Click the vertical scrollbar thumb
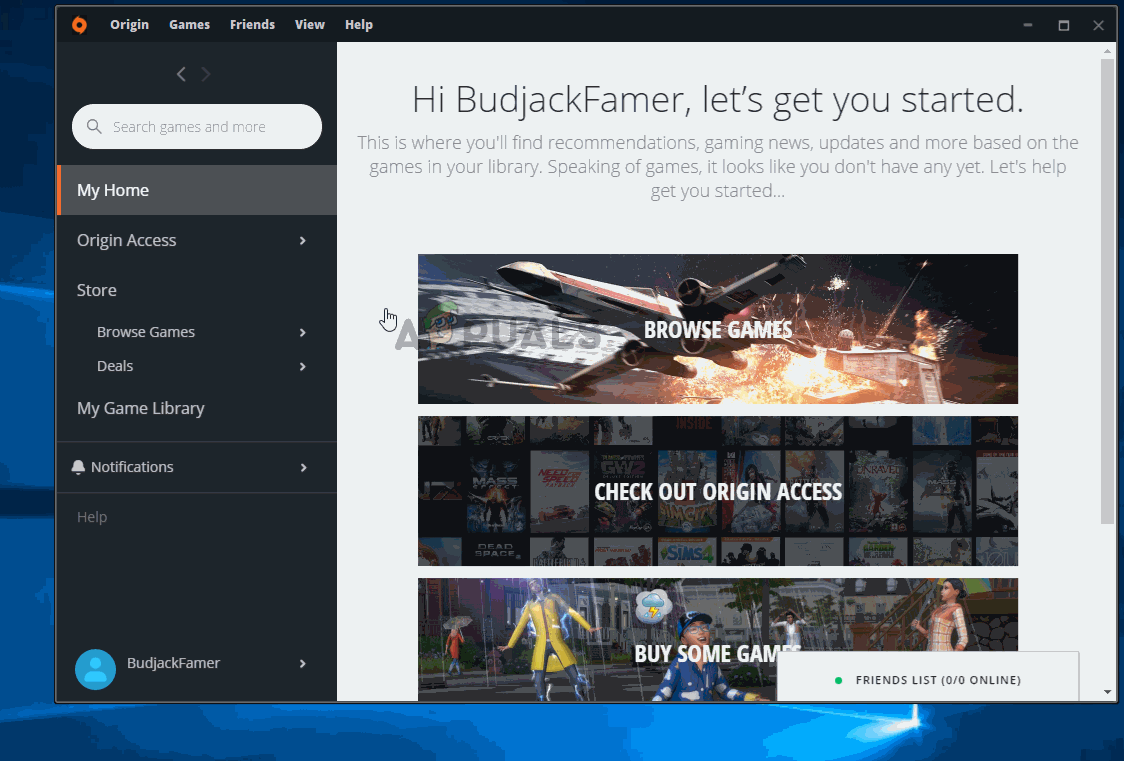 click(x=1108, y=291)
